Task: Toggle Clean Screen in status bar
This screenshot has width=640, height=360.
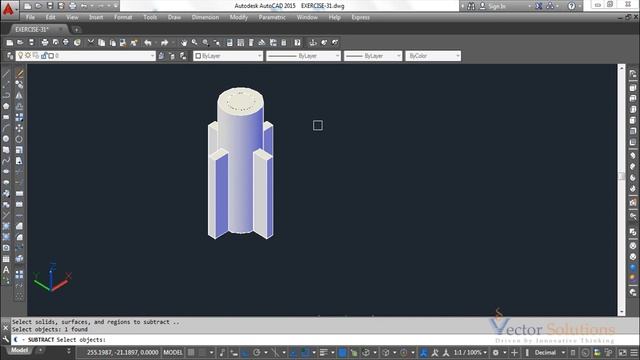Action: [x=622, y=352]
